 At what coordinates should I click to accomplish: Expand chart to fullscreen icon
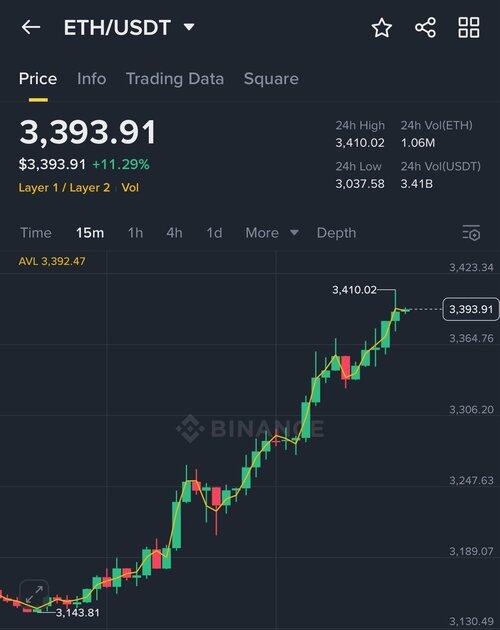pyautogui.click(x=34, y=594)
